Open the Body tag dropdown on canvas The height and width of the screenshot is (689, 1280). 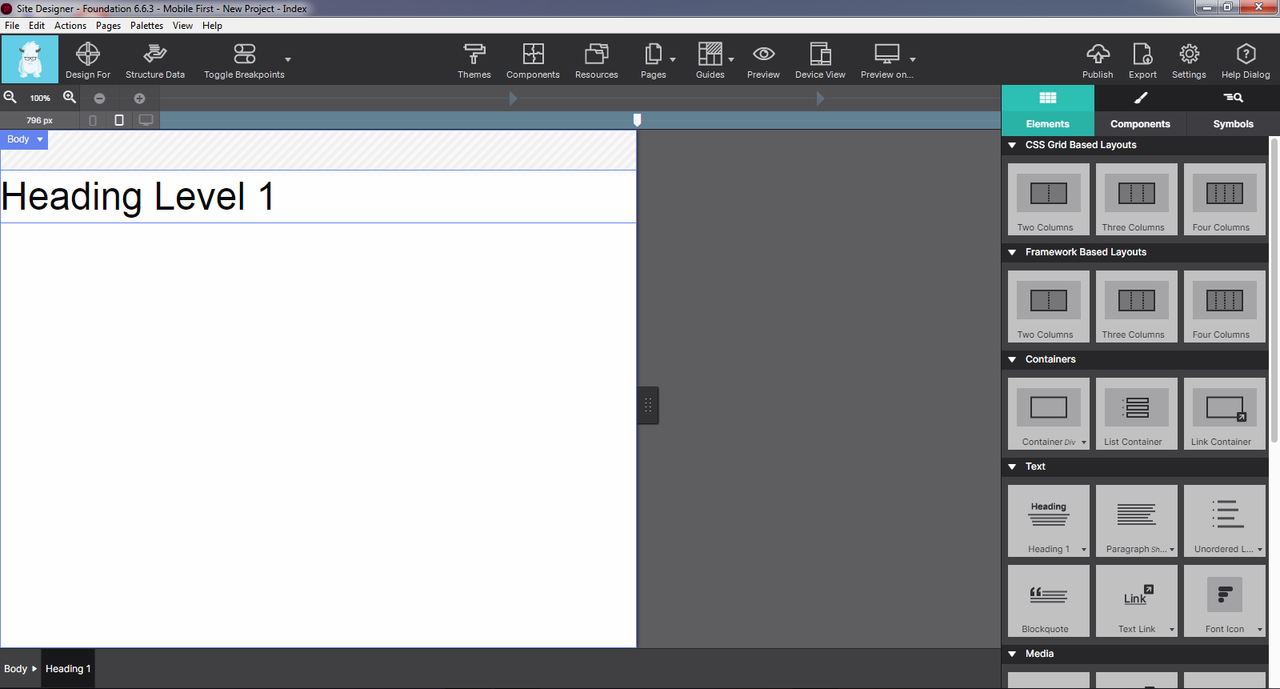(40, 140)
